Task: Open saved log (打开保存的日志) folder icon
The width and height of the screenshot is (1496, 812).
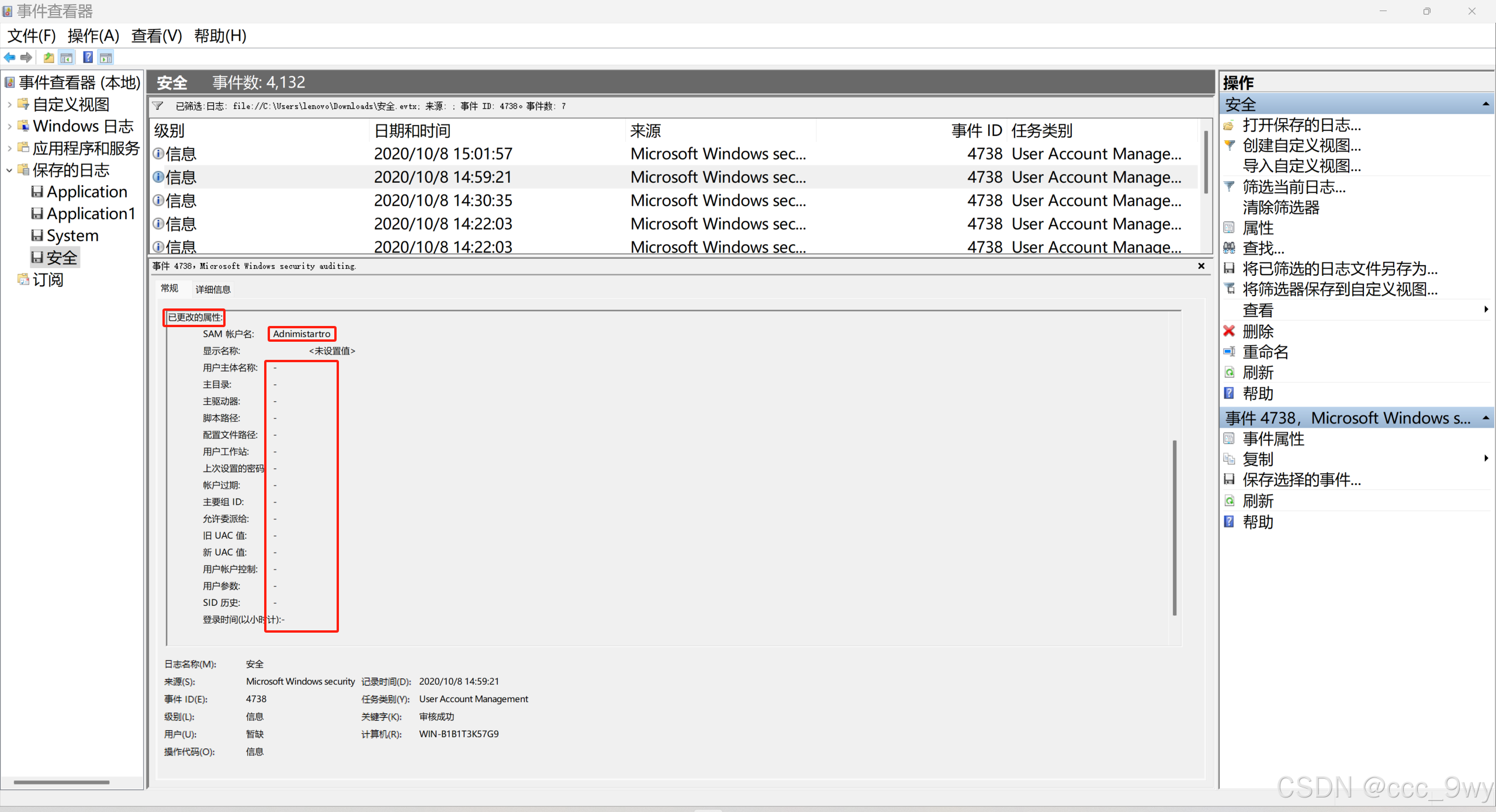Action: click(x=1229, y=125)
